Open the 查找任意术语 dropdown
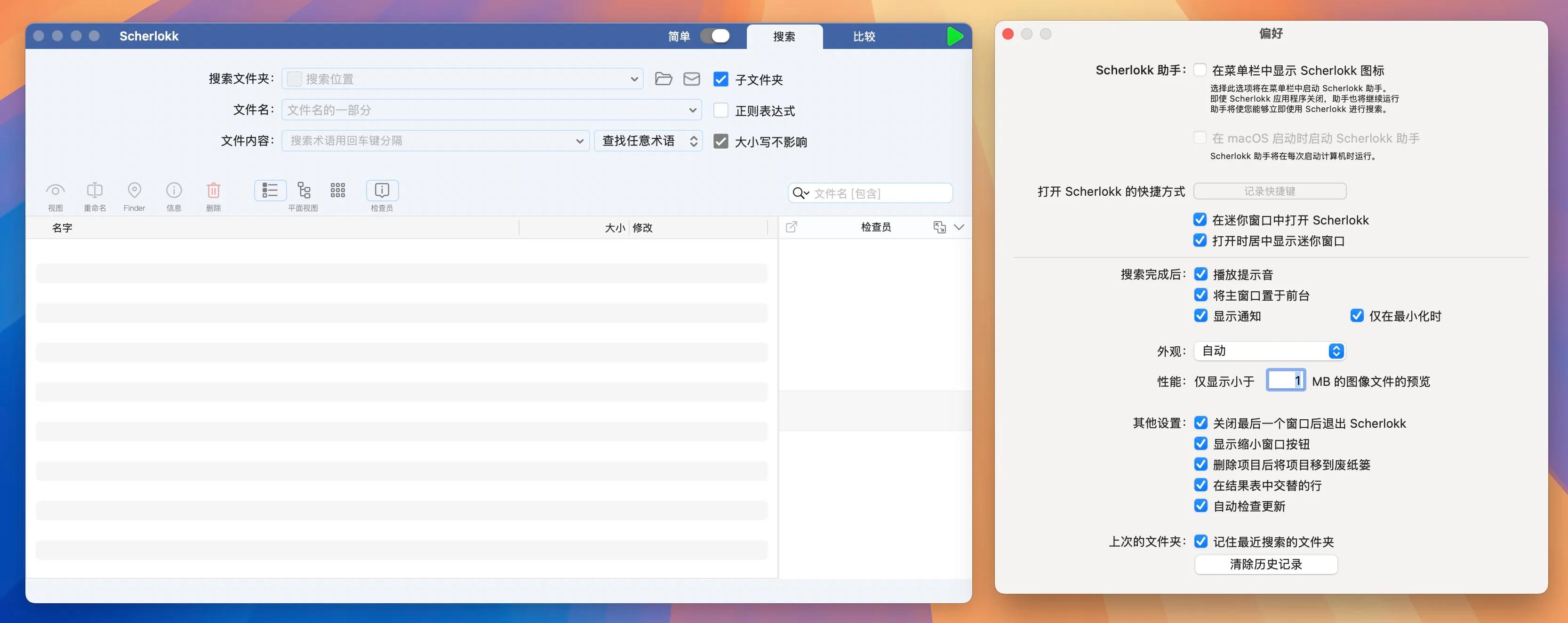Viewport: 1568px width, 623px height. [x=648, y=141]
